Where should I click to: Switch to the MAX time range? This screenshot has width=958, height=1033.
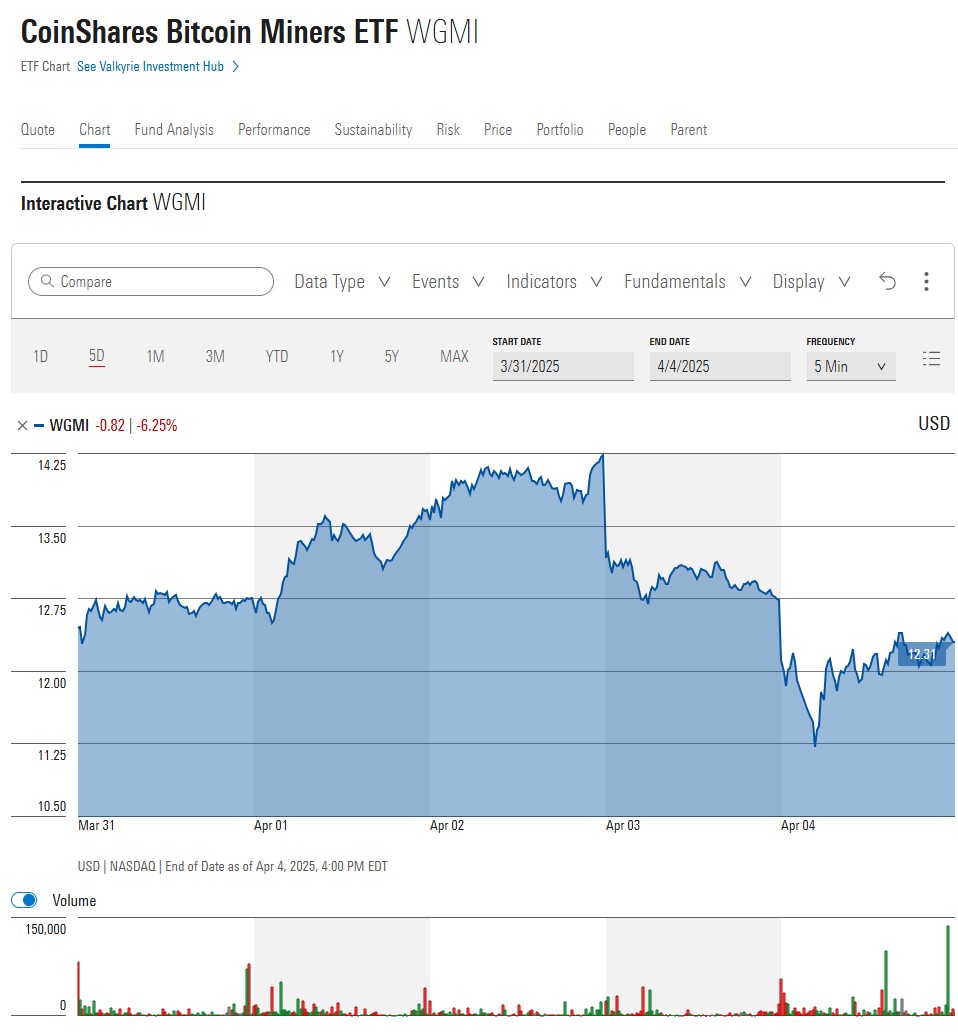[x=454, y=356]
